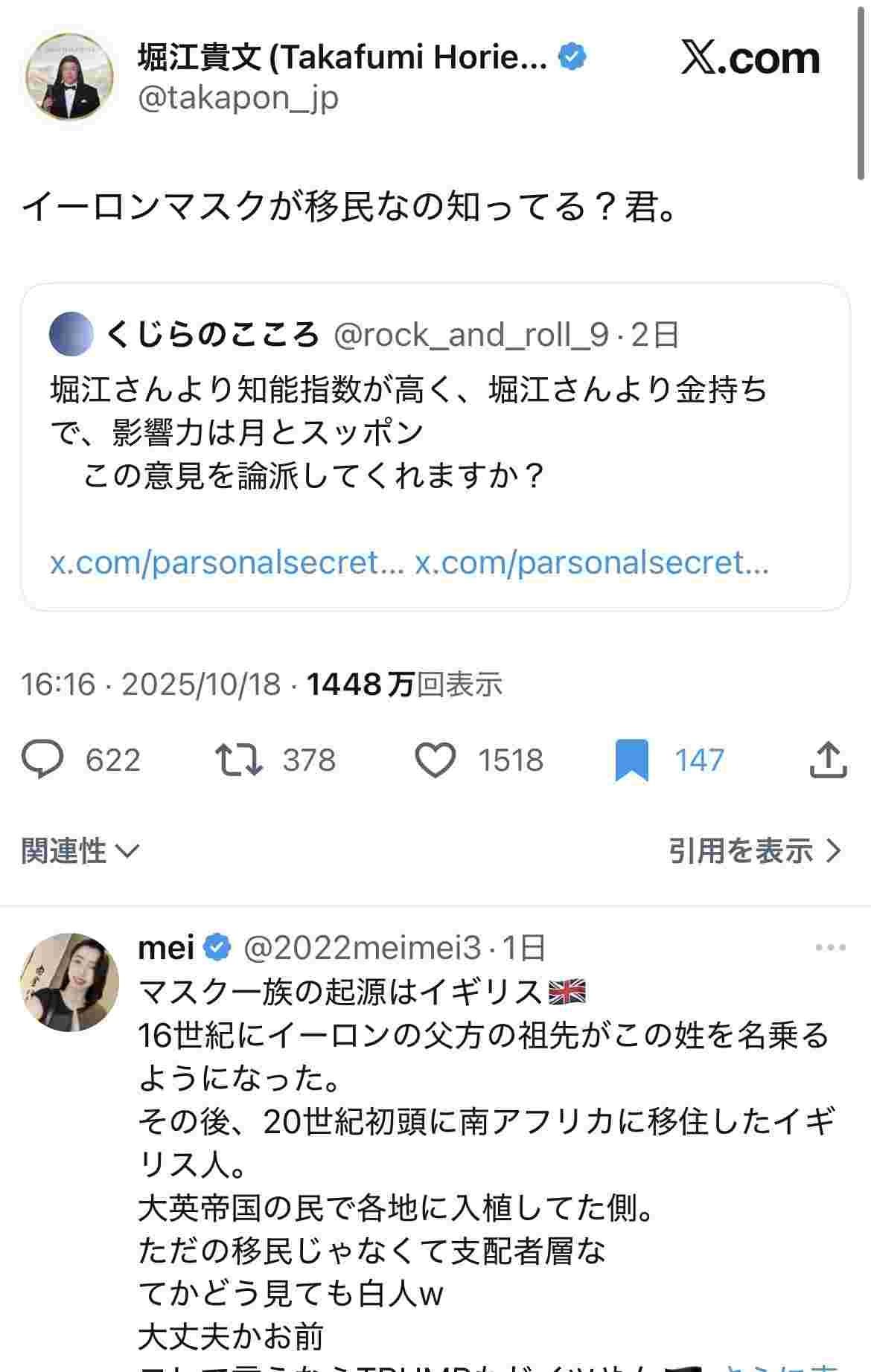Open the first x.com/parsonalsecret link
The height and width of the screenshot is (1372, 871).
tap(227, 562)
